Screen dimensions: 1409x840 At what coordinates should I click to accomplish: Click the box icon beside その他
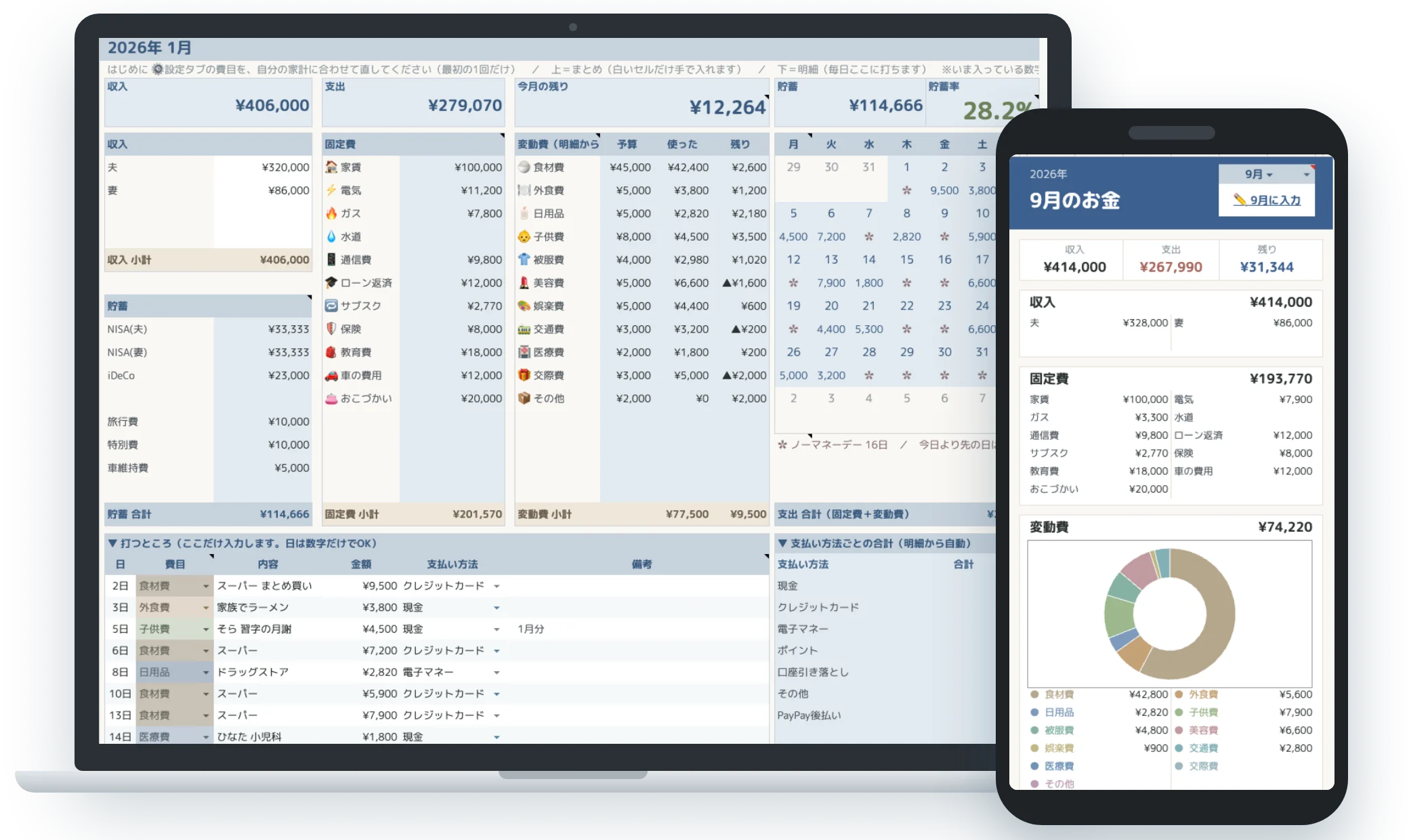524,398
